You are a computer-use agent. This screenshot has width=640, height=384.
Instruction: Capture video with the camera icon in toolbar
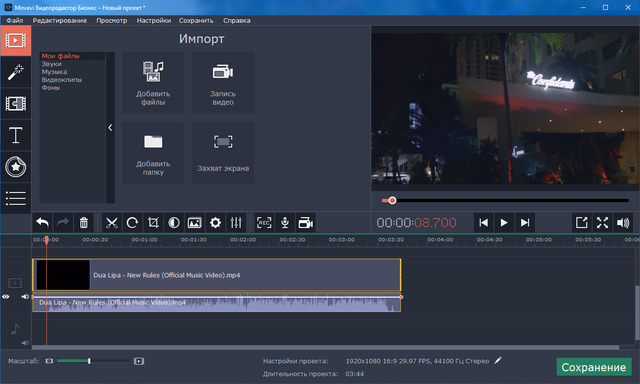tap(306, 223)
